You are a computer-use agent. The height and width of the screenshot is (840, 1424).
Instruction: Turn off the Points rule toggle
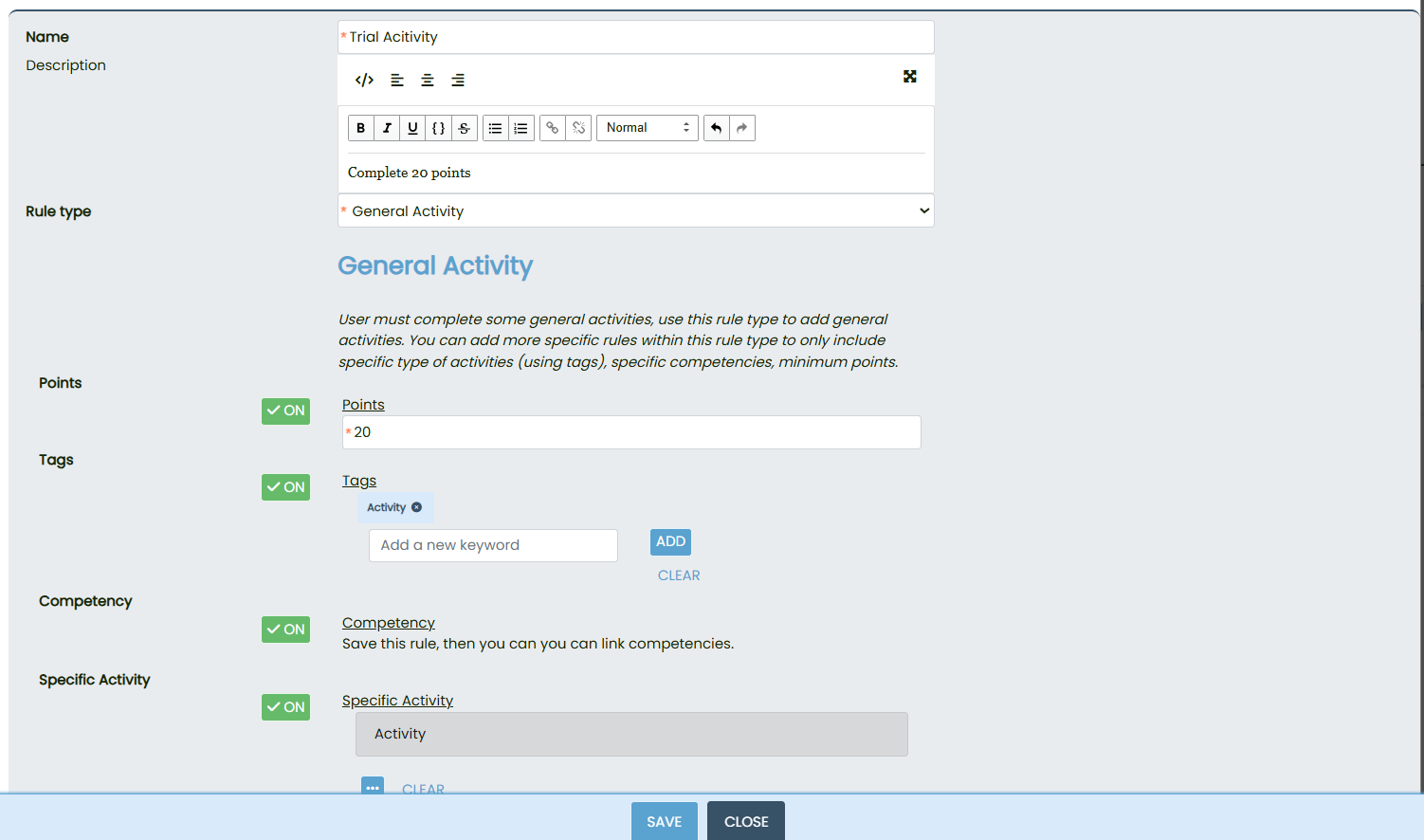(285, 411)
